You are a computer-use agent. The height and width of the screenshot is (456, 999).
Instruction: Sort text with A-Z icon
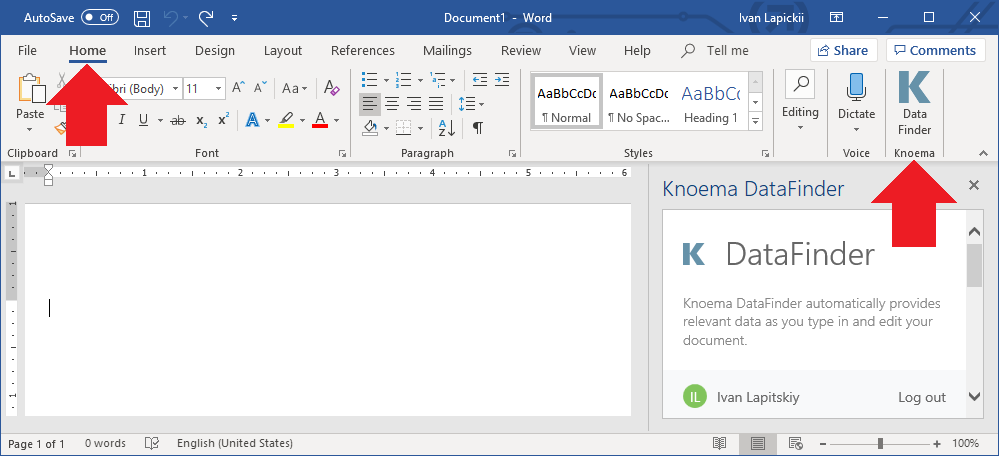point(447,128)
